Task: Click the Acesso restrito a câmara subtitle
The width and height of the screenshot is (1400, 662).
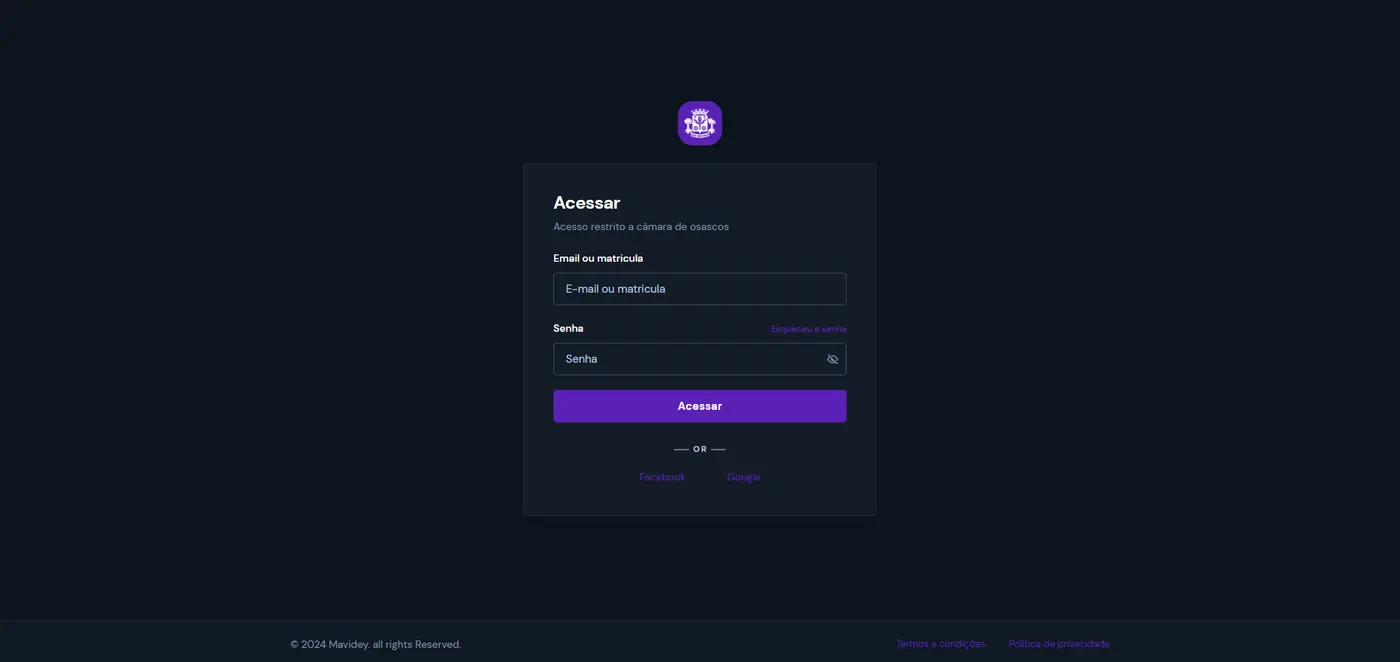Action: (641, 227)
